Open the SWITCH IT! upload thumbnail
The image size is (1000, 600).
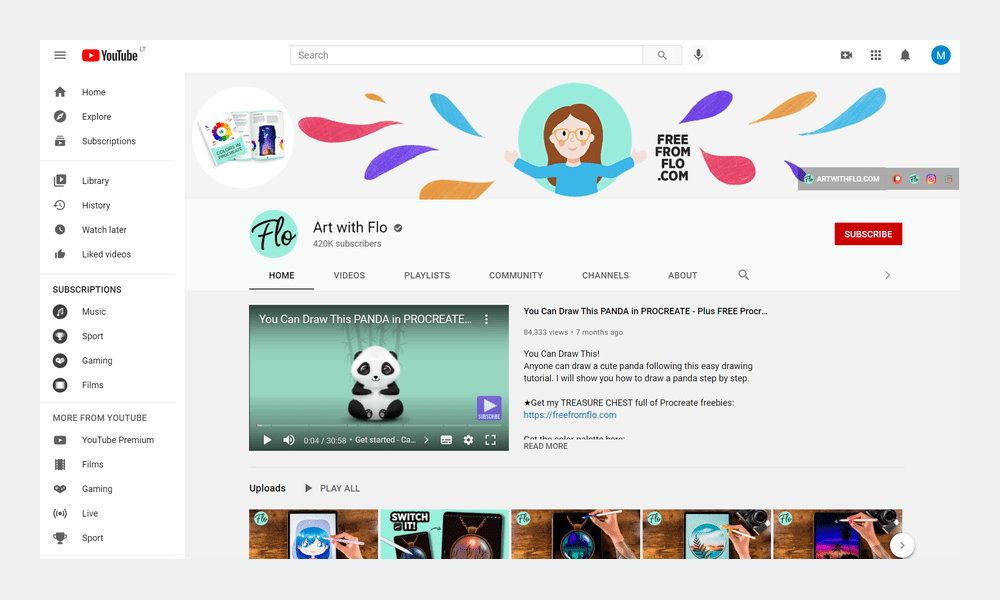point(445,534)
